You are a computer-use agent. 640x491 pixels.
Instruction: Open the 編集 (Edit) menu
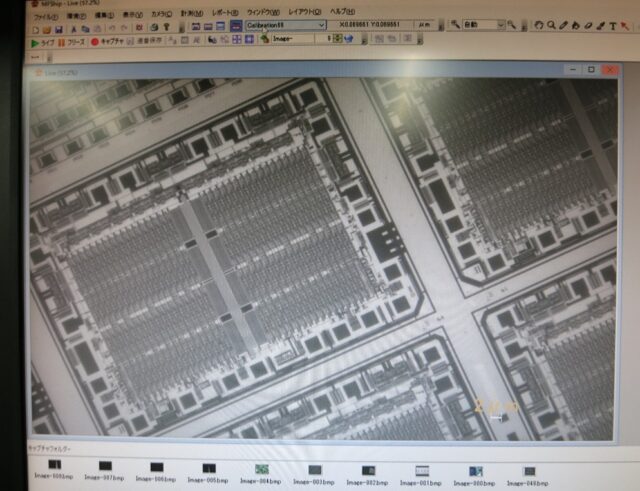[104, 15]
